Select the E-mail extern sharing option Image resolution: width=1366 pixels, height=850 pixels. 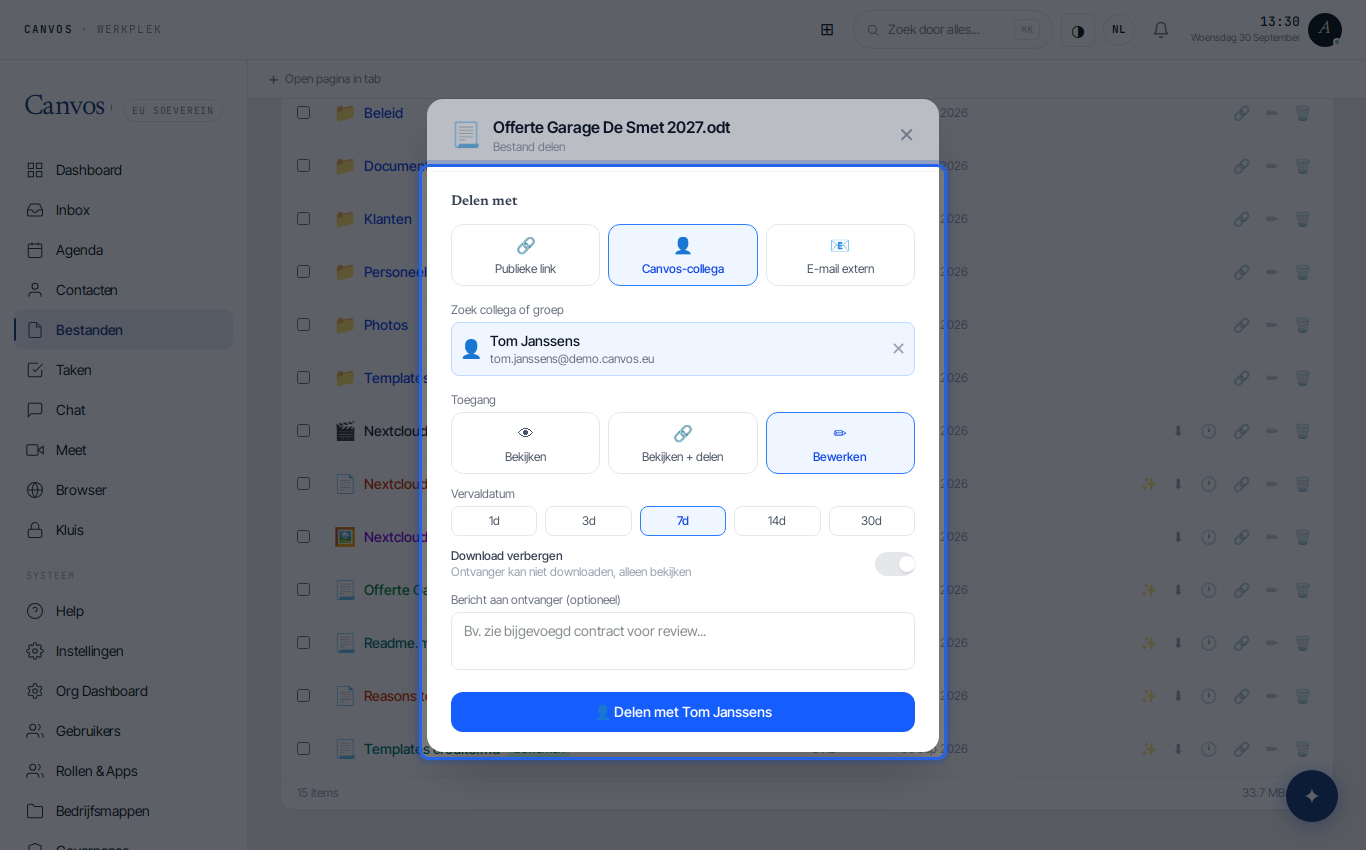click(x=840, y=255)
